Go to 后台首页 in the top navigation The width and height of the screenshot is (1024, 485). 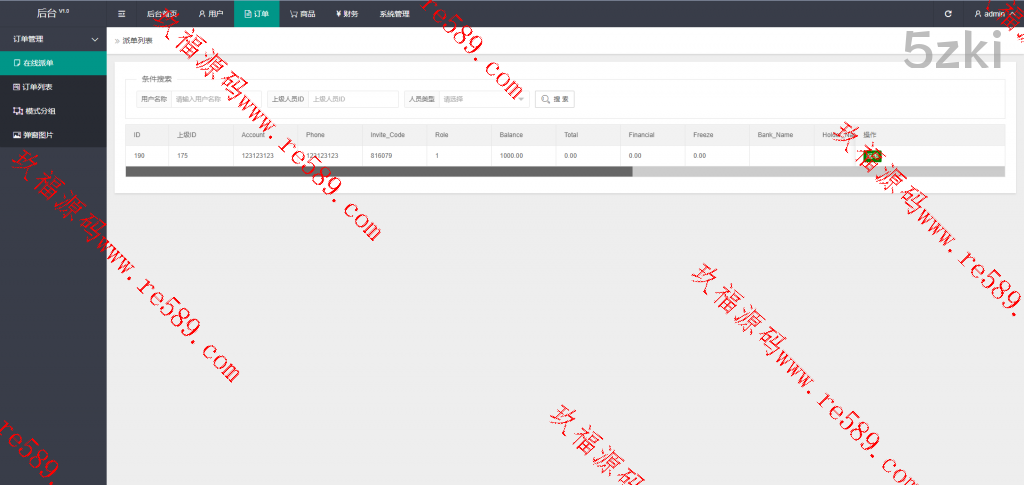point(161,14)
